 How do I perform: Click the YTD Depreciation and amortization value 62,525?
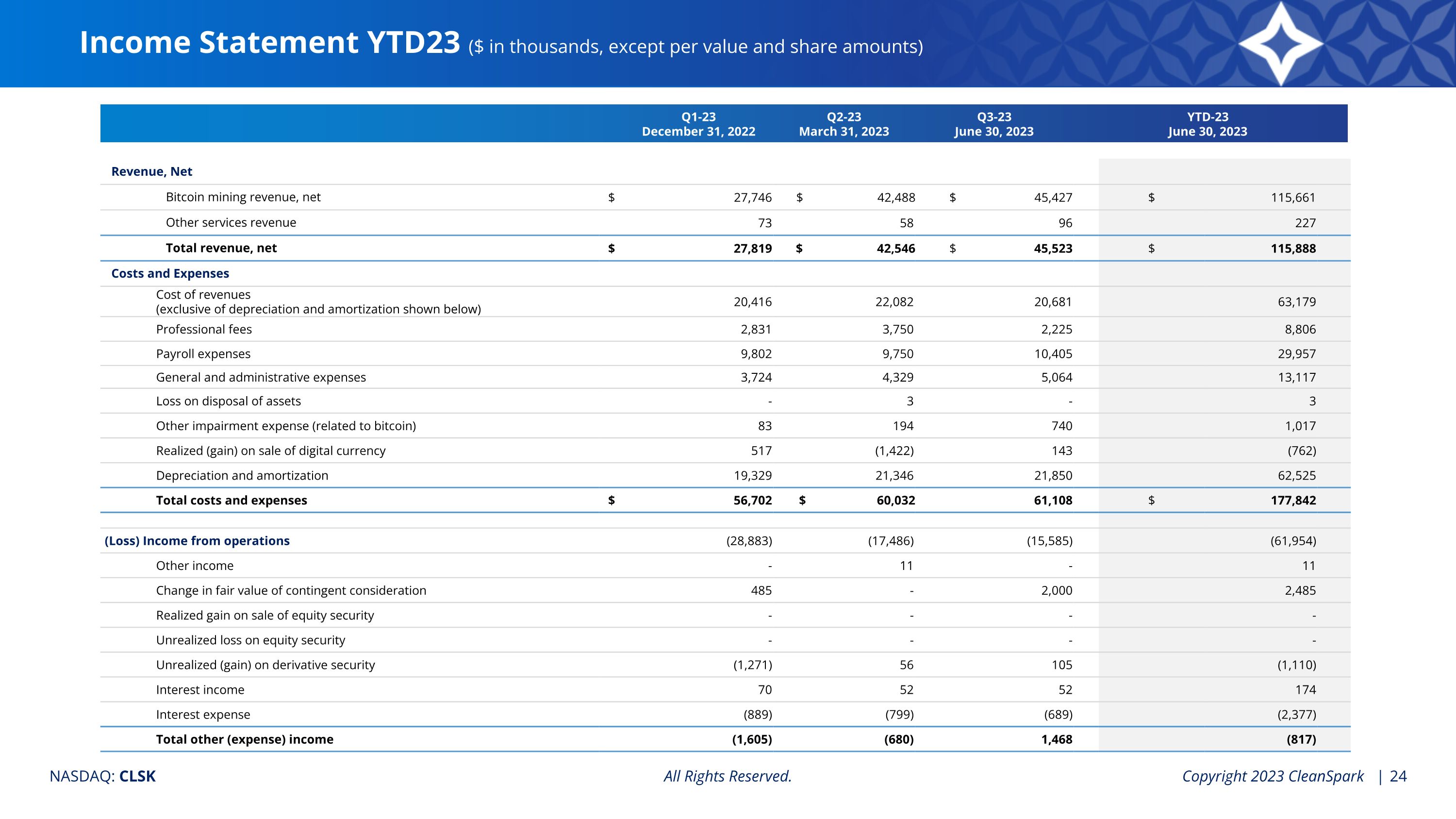pyautogui.click(x=1297, y=475)
